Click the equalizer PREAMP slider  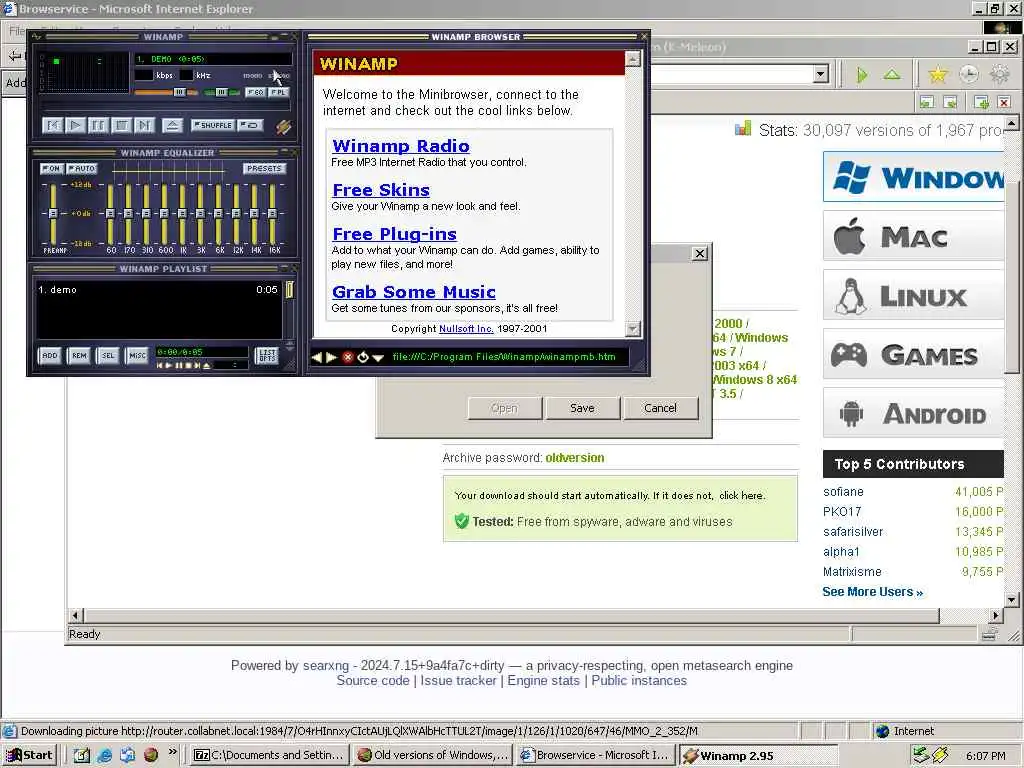[53, 214]
